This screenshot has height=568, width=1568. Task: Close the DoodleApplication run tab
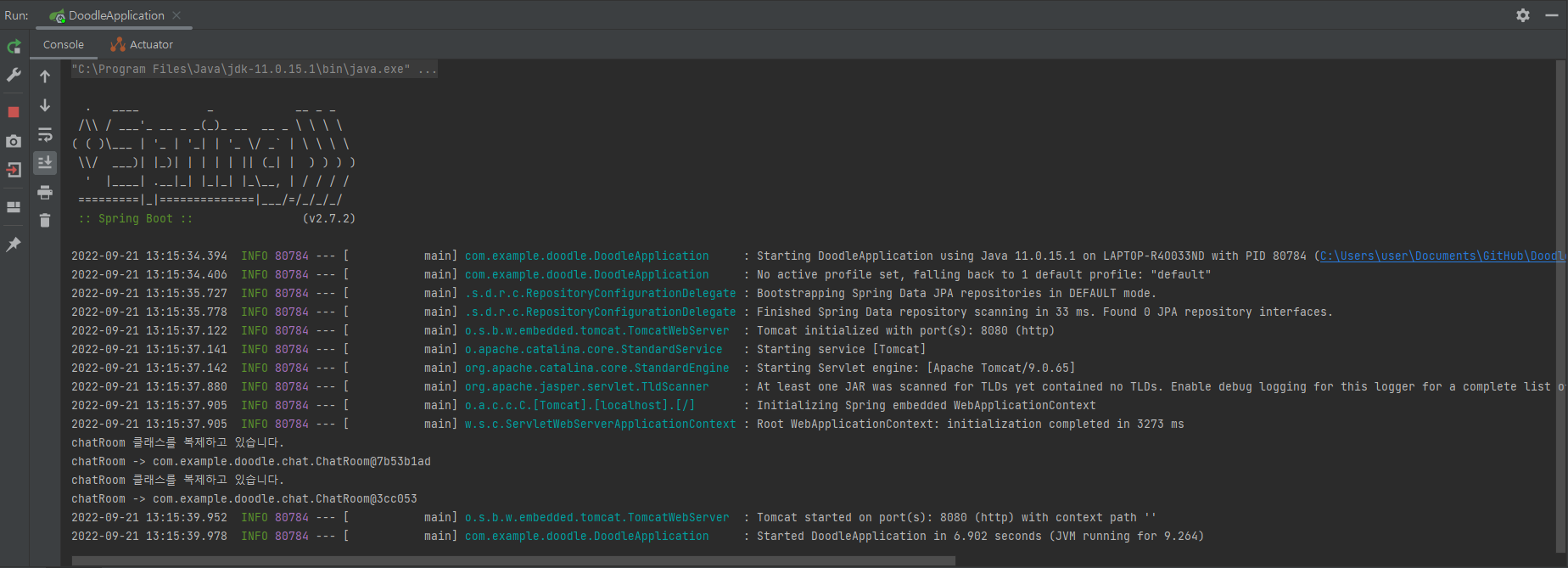176,15
